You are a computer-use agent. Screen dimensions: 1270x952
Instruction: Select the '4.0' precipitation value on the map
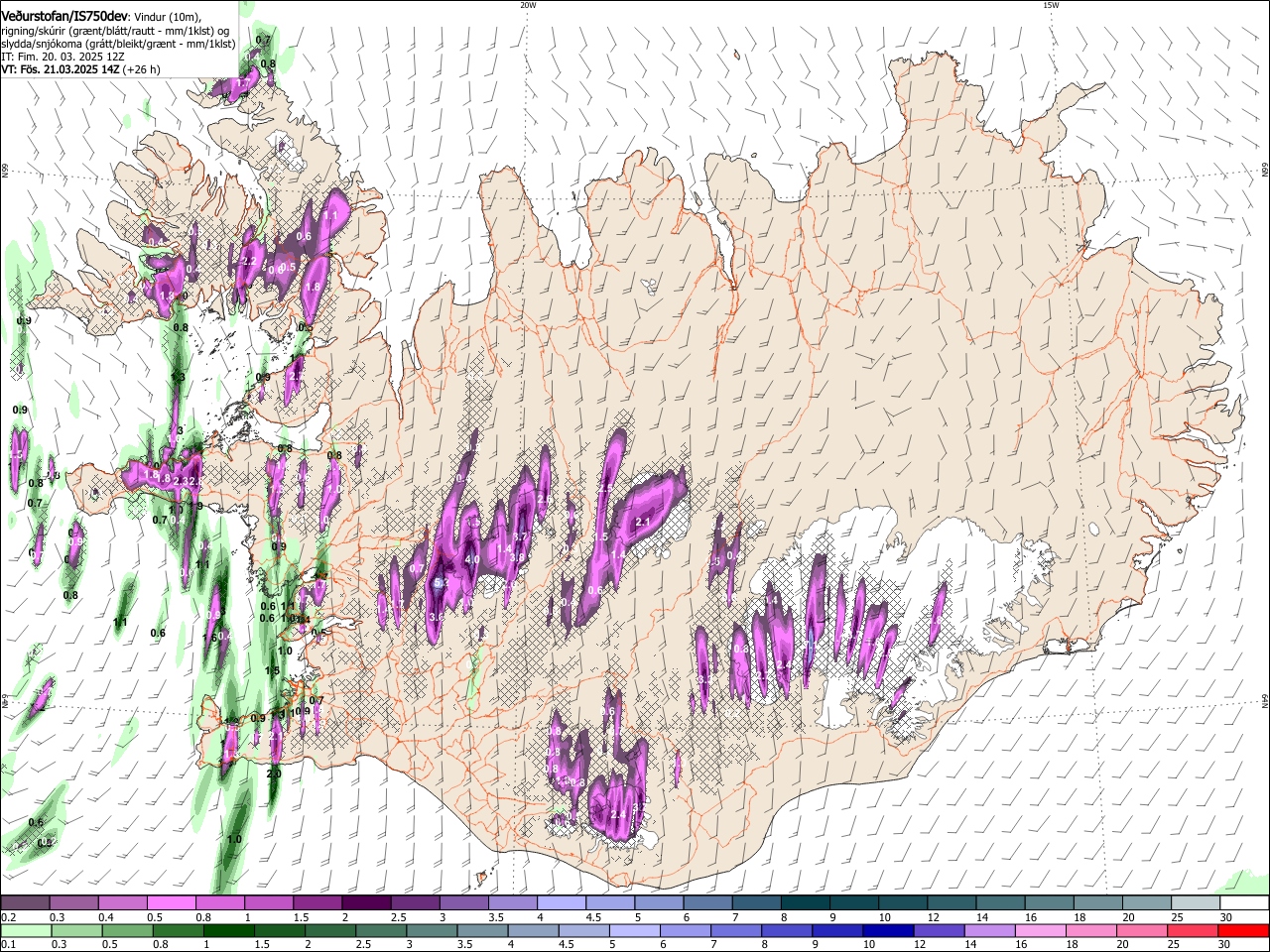click(472, 559)
